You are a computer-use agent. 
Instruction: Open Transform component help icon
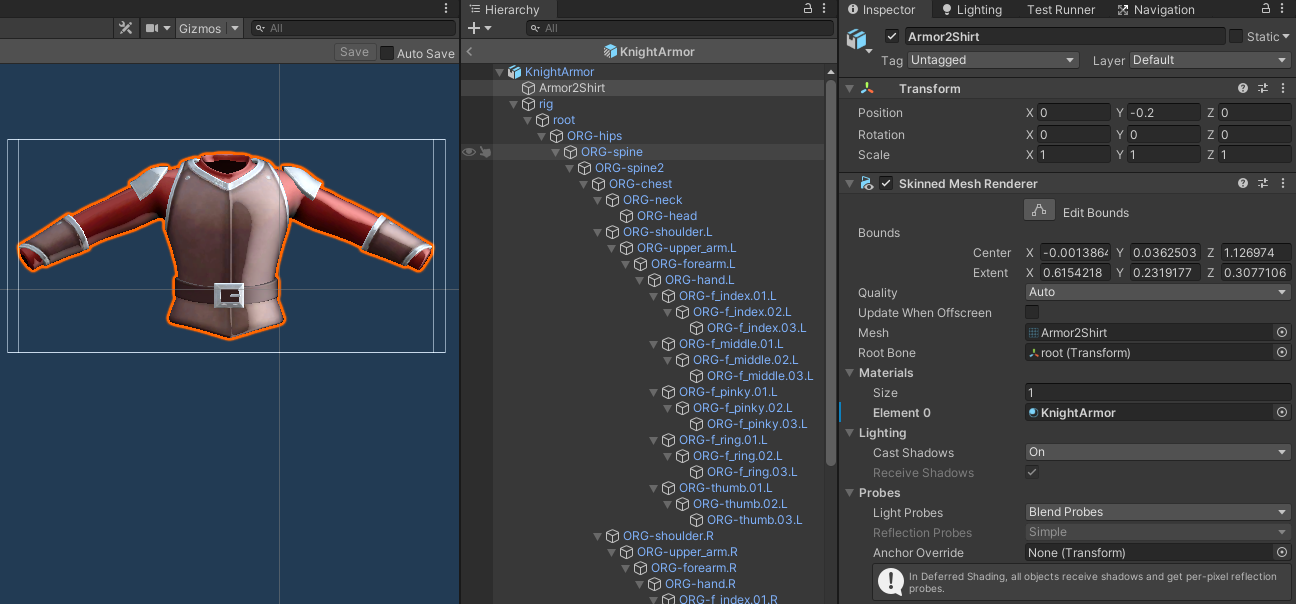click(x=1243, y=89)
